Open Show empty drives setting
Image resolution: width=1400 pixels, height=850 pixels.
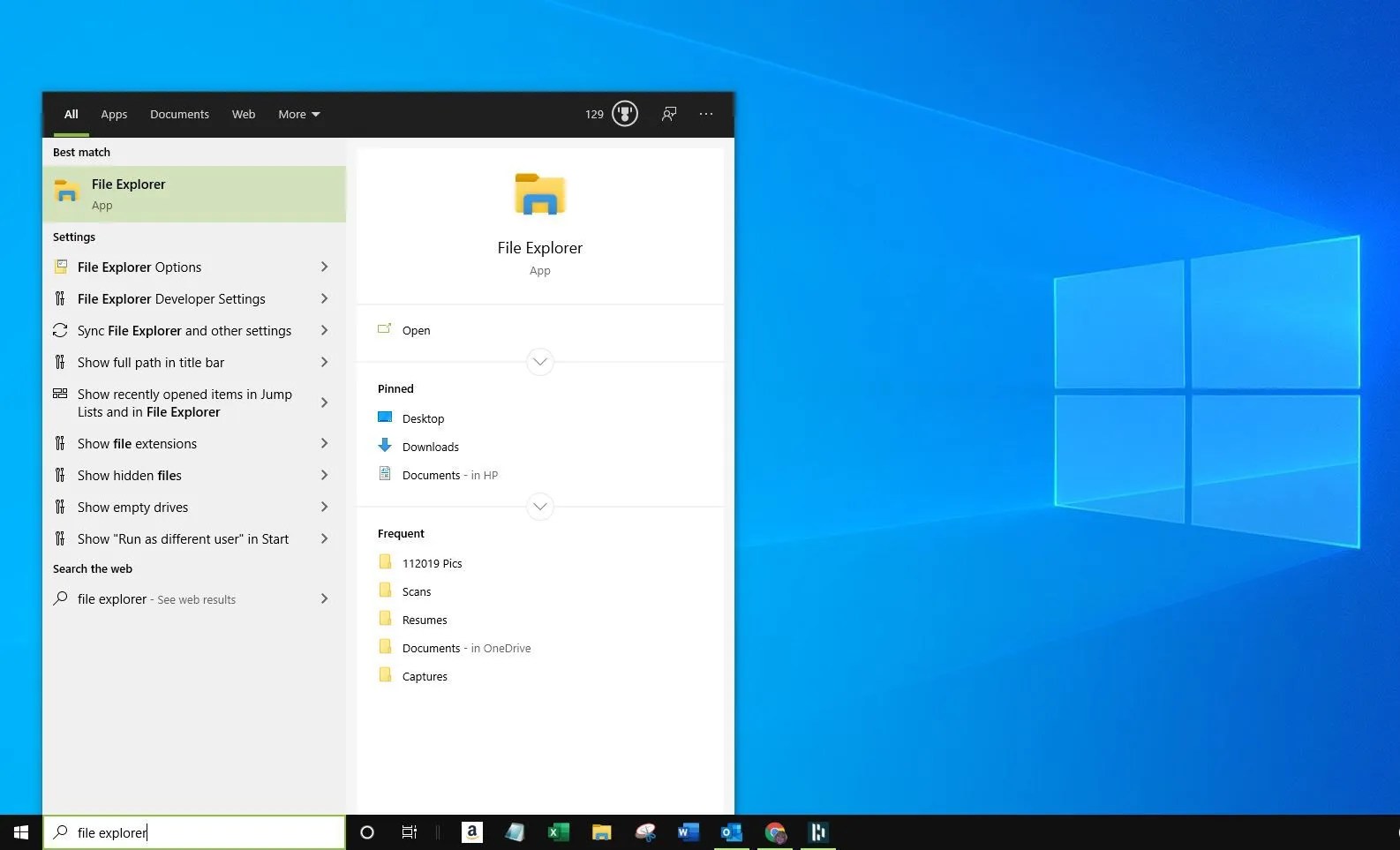coord(194,507)
